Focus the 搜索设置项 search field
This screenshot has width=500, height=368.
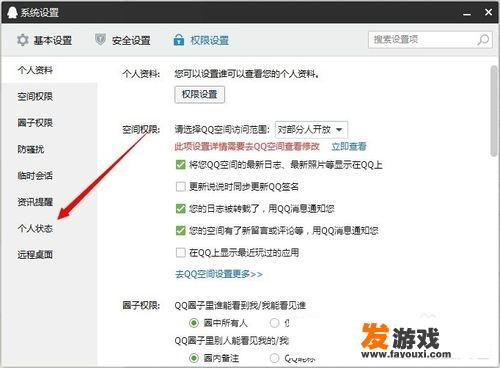[430, 40]
